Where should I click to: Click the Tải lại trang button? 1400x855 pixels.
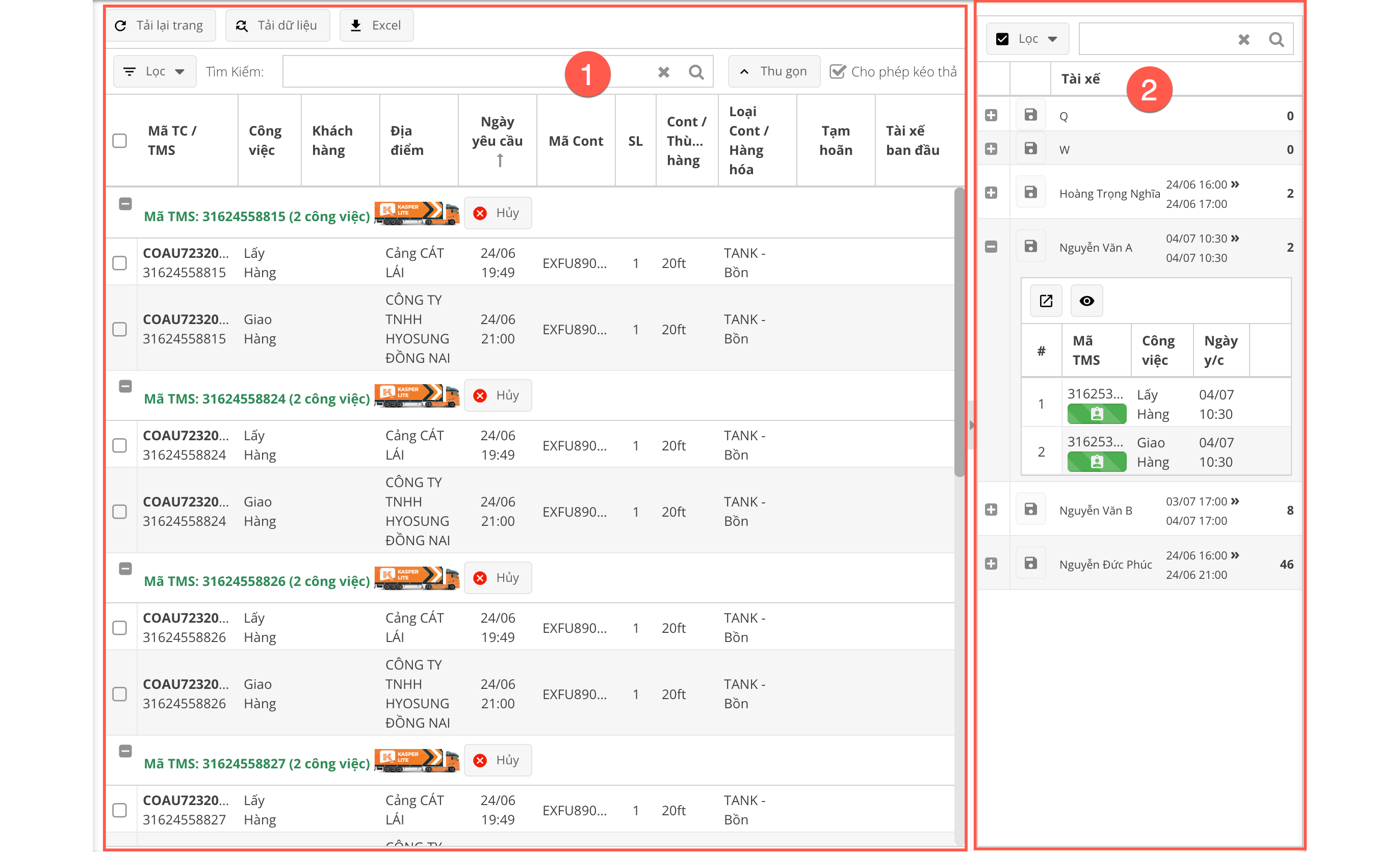click(160, 25)
